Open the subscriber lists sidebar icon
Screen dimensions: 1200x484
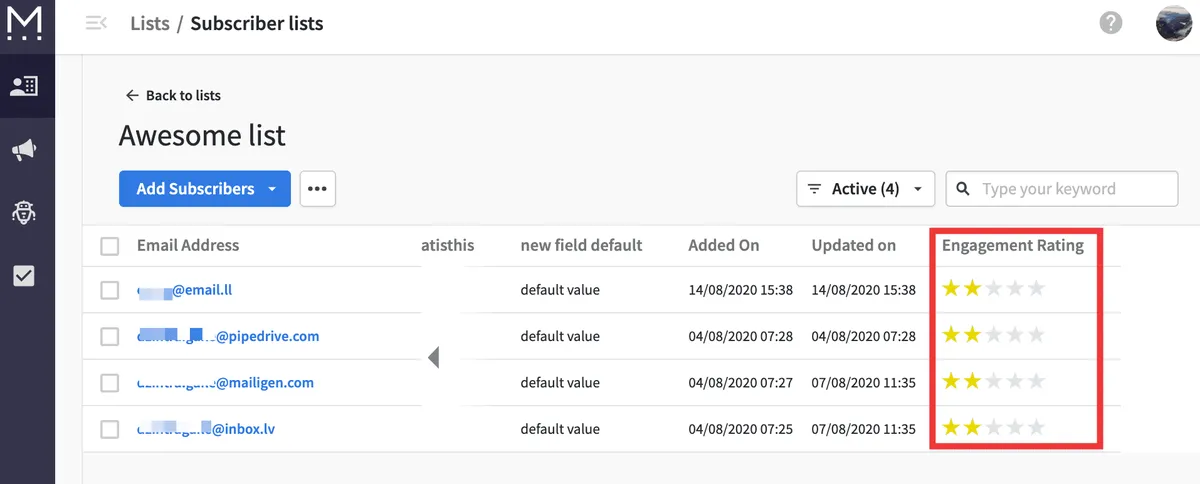pos(23,85)
